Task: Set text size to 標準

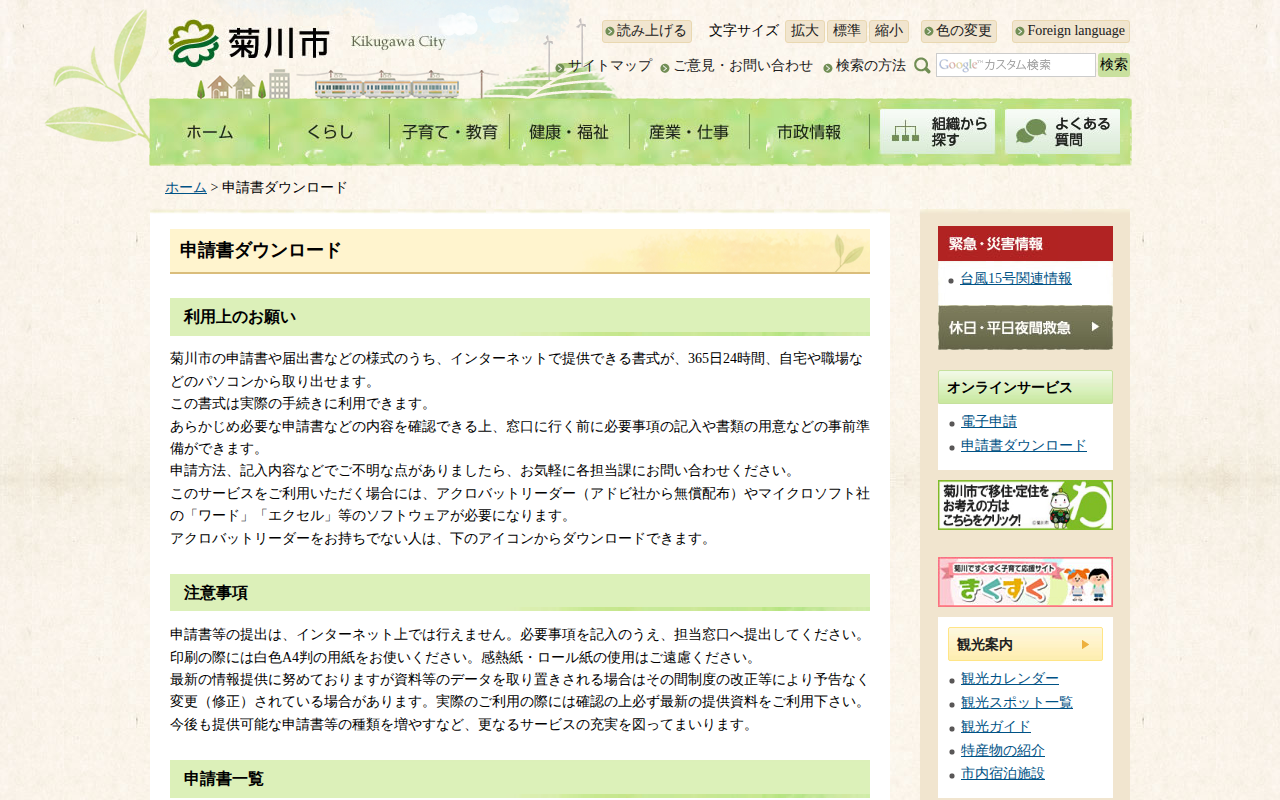Action: click(847, 31)
